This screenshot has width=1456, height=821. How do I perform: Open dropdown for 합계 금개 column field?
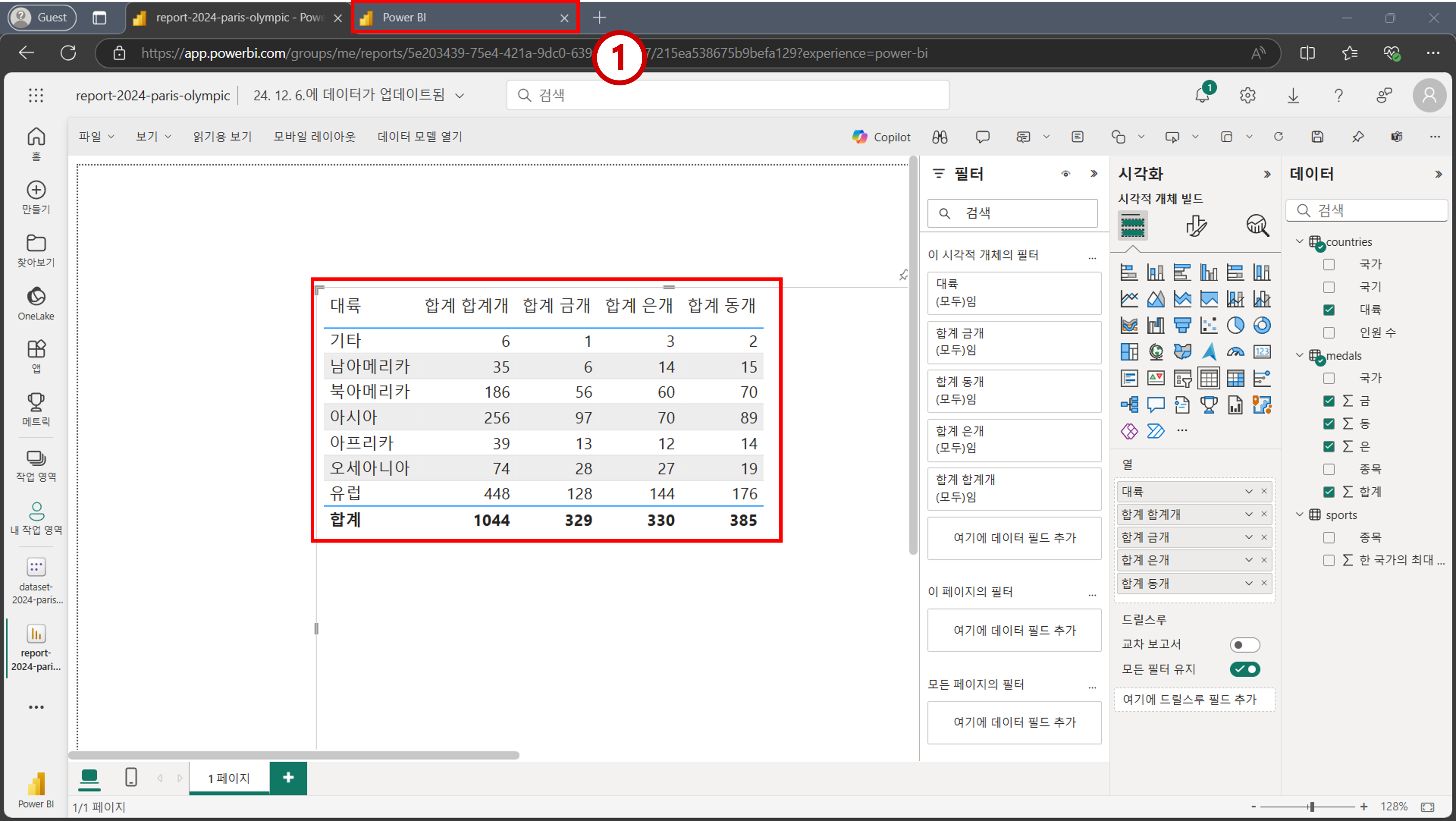1249,537
